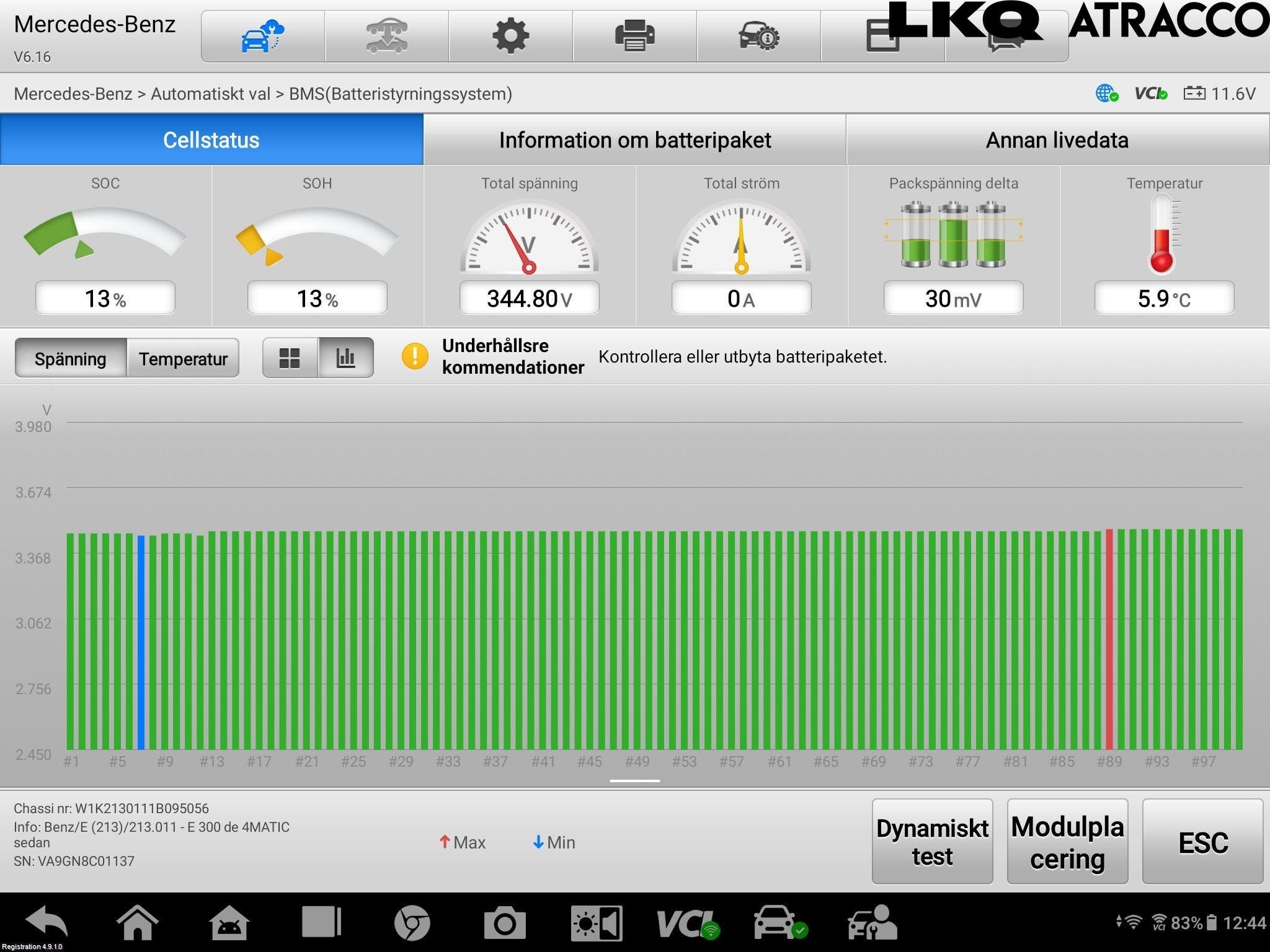Image resolution: width=1270 pixels, height=952 pixels.
Task: Select bar chart view mode
Action: [x=345, y=358]
